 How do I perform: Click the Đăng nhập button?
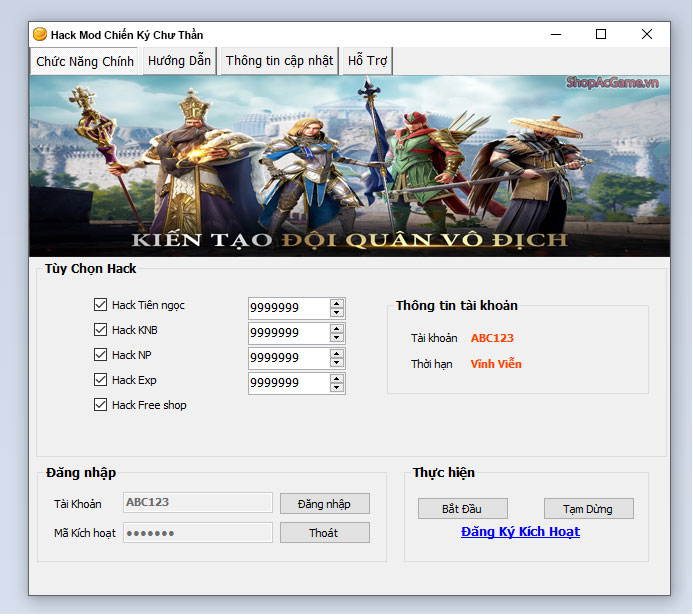tap(324, 504)
